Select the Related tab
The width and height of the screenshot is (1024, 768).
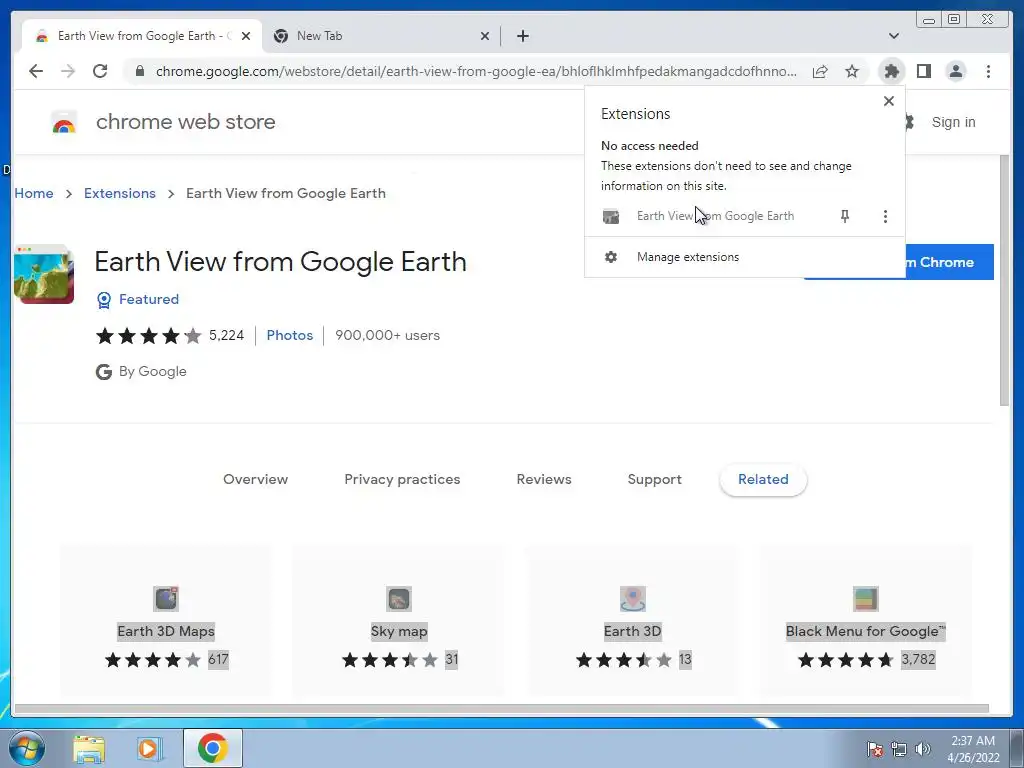coord(763,480)
